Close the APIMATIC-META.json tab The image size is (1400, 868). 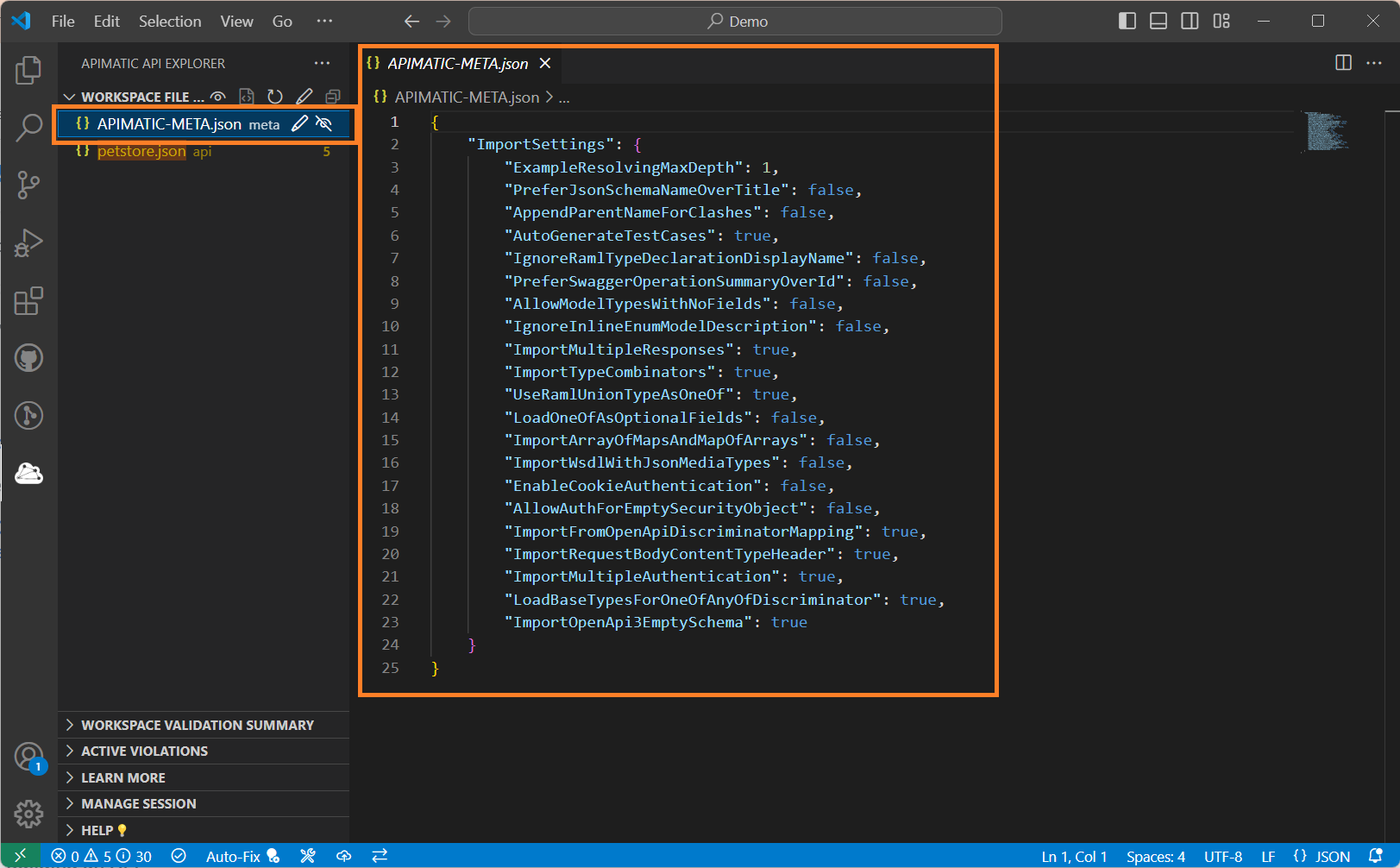(x=545, y=63)
